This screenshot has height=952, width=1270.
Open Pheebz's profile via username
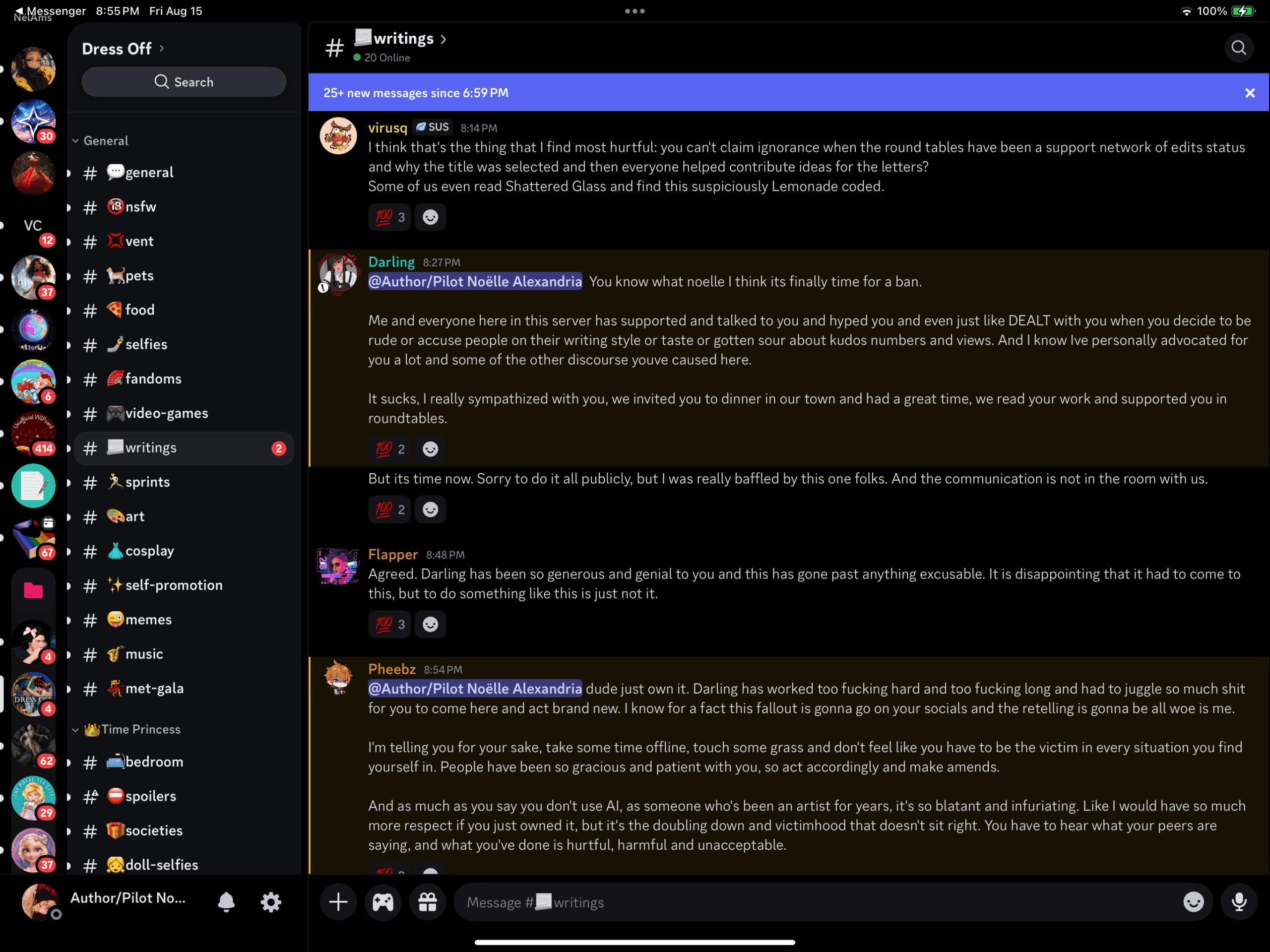point(391,669)
